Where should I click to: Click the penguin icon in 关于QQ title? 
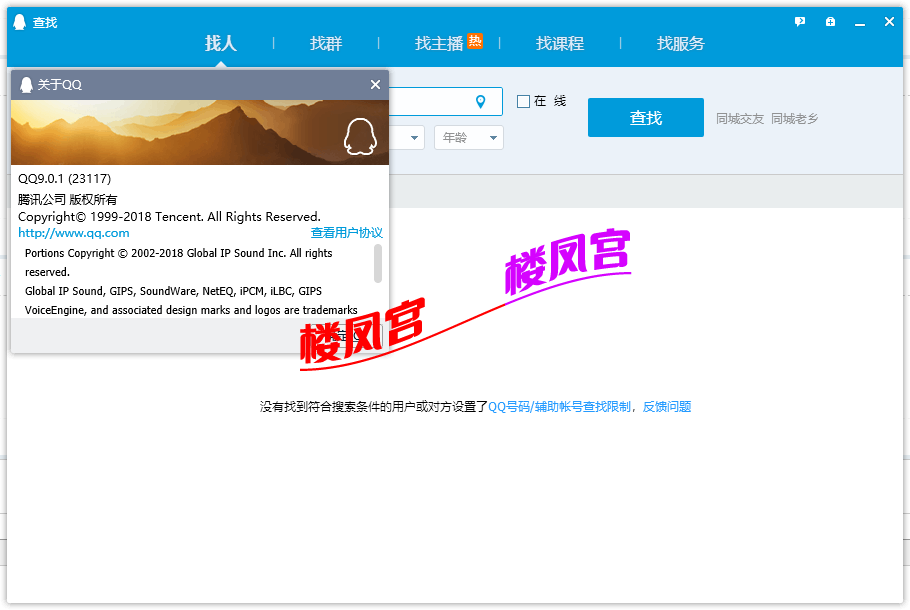(x=26, y=85)
